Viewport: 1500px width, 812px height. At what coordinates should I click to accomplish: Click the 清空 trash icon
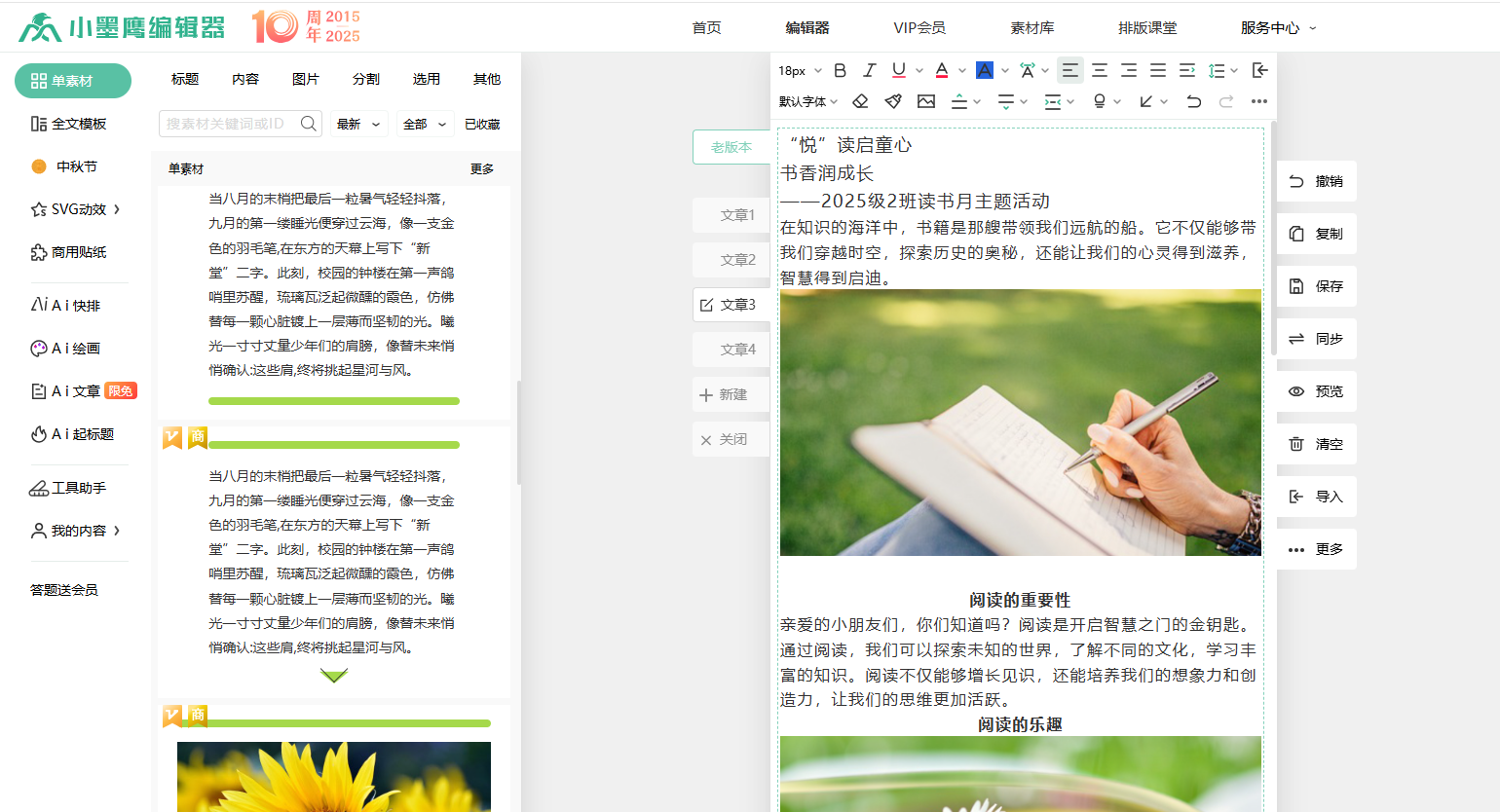coord(1296,444)
